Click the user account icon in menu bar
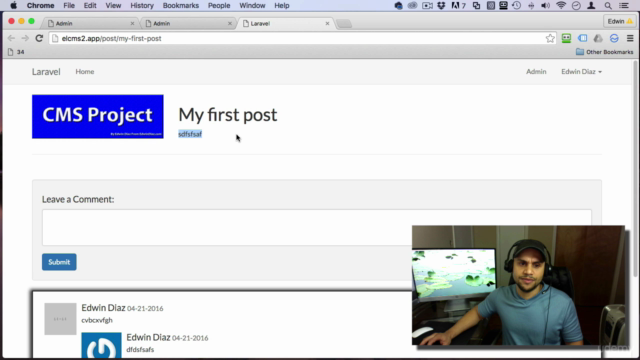This screenshot has width=640, height=360. tap(591, 5)
